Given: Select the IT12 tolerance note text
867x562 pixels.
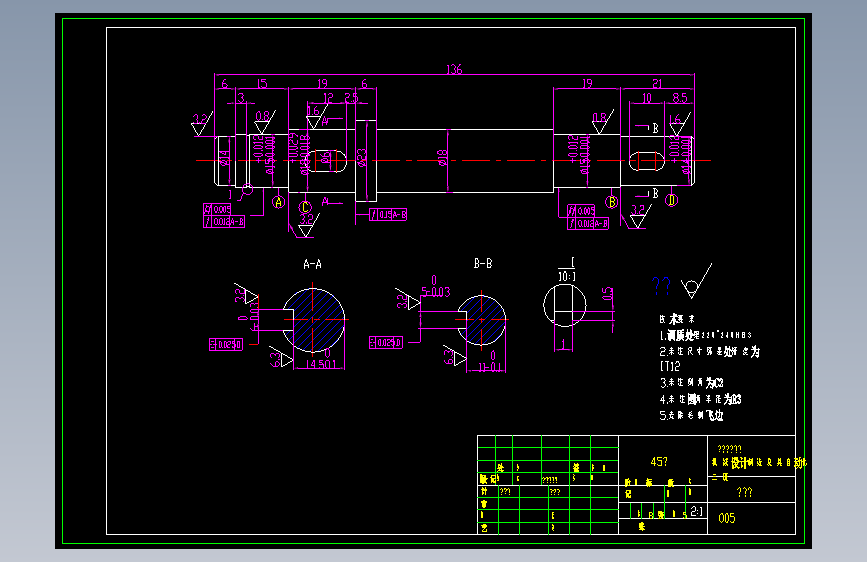Looking at the screenshot, I should tap(670, 366).
